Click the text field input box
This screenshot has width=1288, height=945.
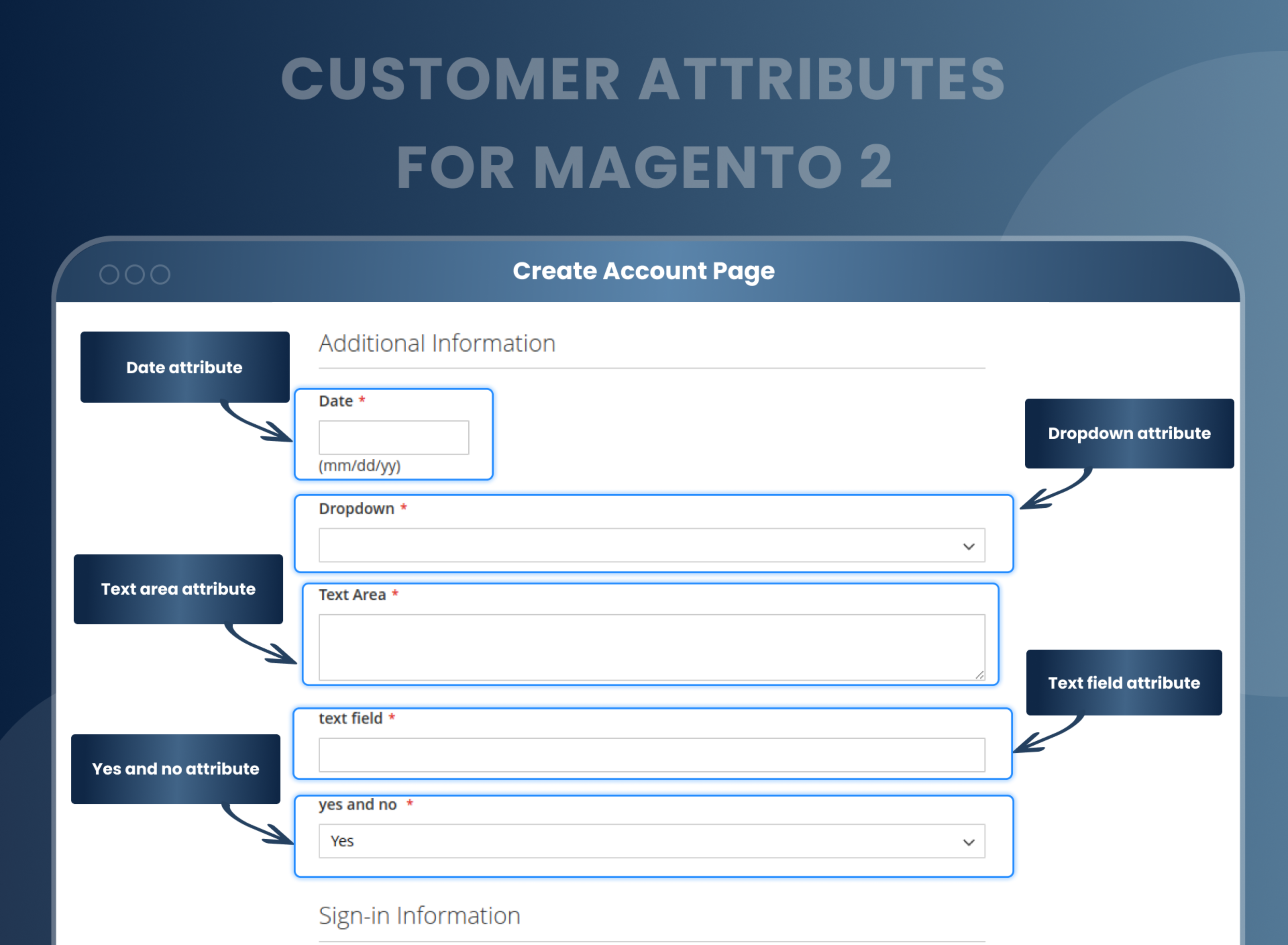(652, 754)
